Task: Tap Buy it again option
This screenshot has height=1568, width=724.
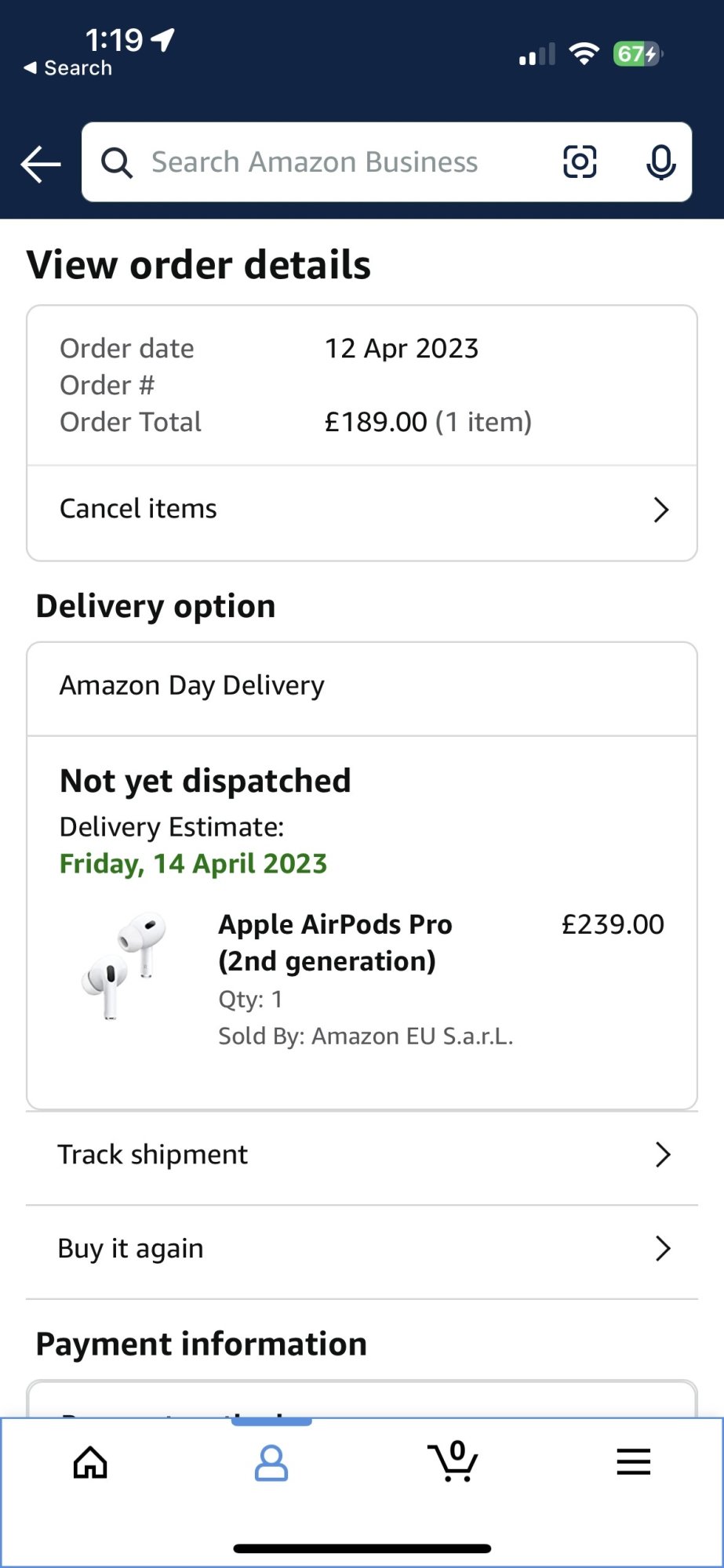Action: [131, 1248]
